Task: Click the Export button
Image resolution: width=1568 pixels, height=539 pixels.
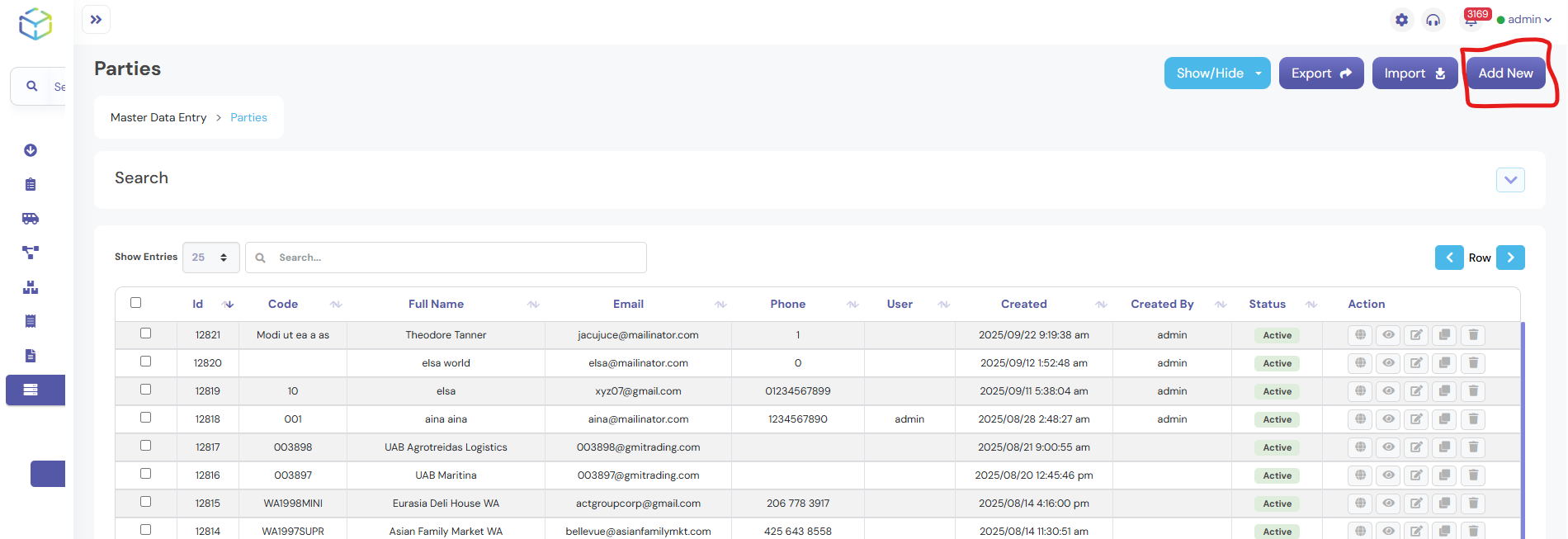Action: [1320, 73]
